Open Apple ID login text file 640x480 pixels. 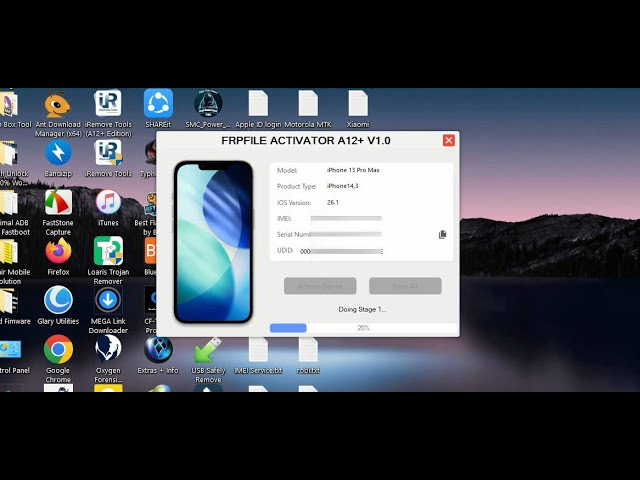tap(258, 104)
